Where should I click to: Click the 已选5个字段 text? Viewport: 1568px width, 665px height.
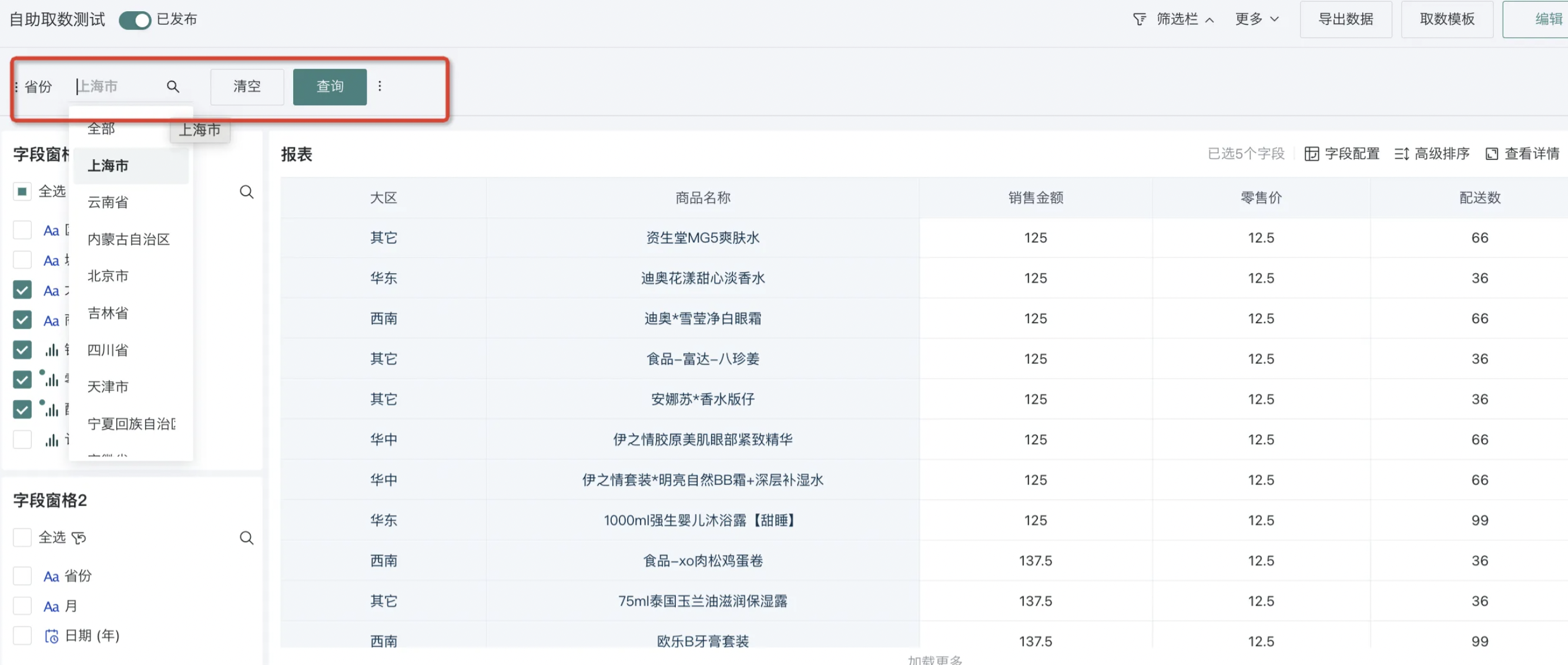click(x=1245, y=154)
